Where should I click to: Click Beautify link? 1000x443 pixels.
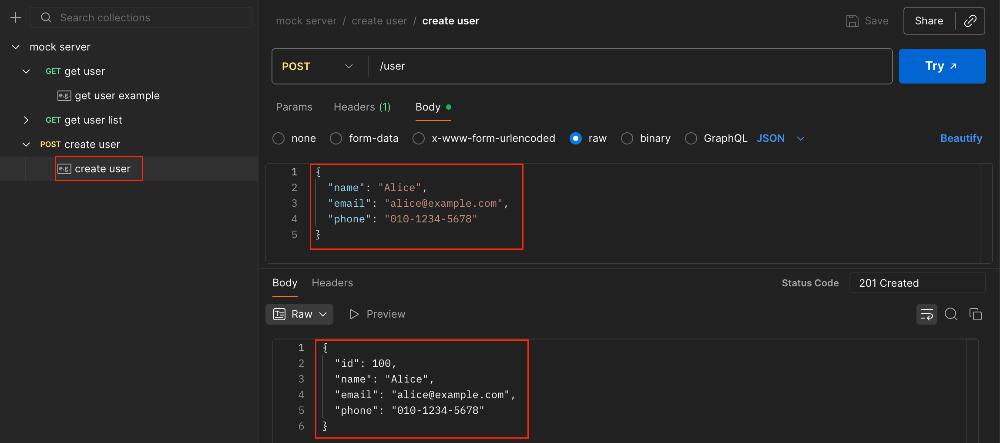pos(961,138)
